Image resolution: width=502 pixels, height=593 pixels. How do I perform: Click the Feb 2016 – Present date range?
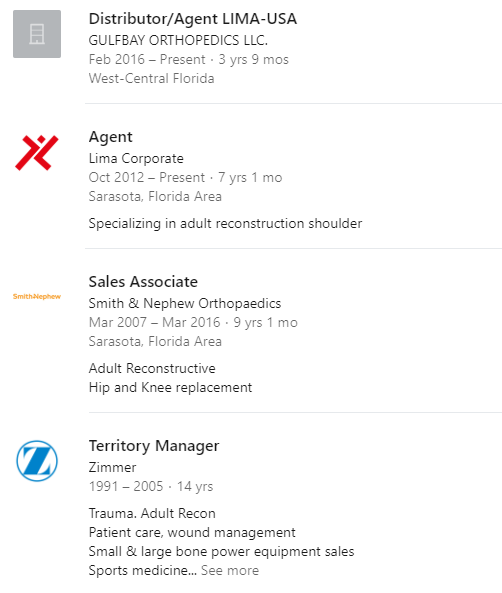click(147, 59)
